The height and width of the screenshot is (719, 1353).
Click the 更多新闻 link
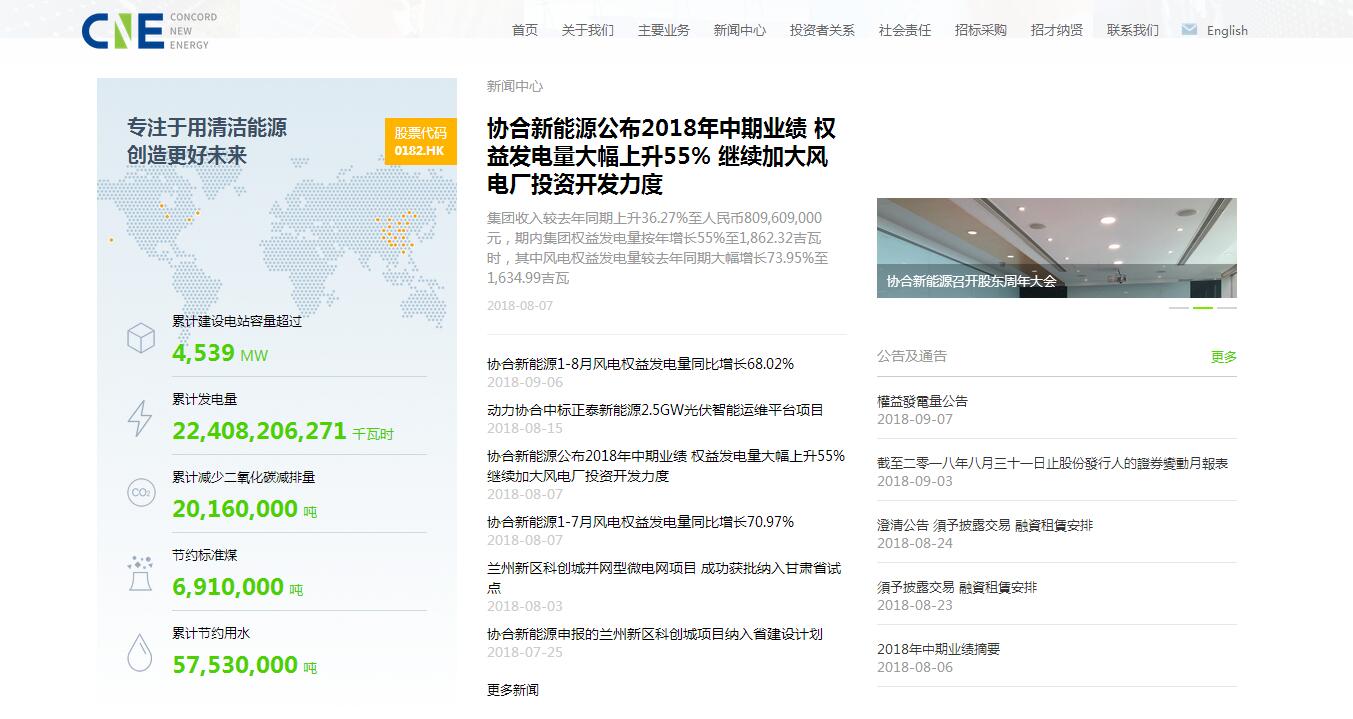[512, 689]
